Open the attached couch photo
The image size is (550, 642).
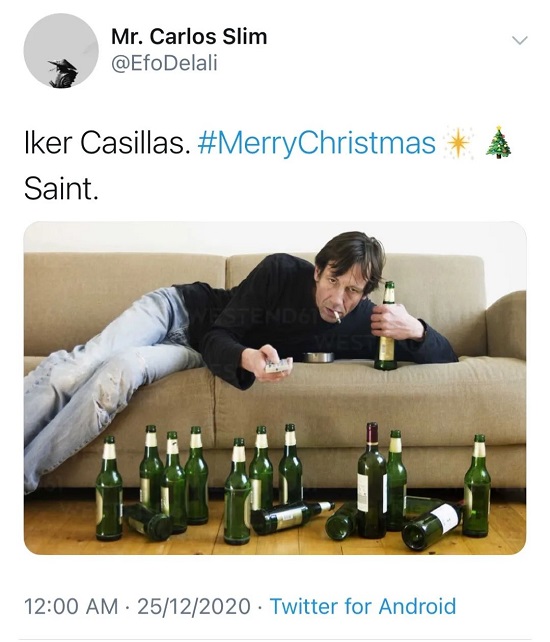275,388
